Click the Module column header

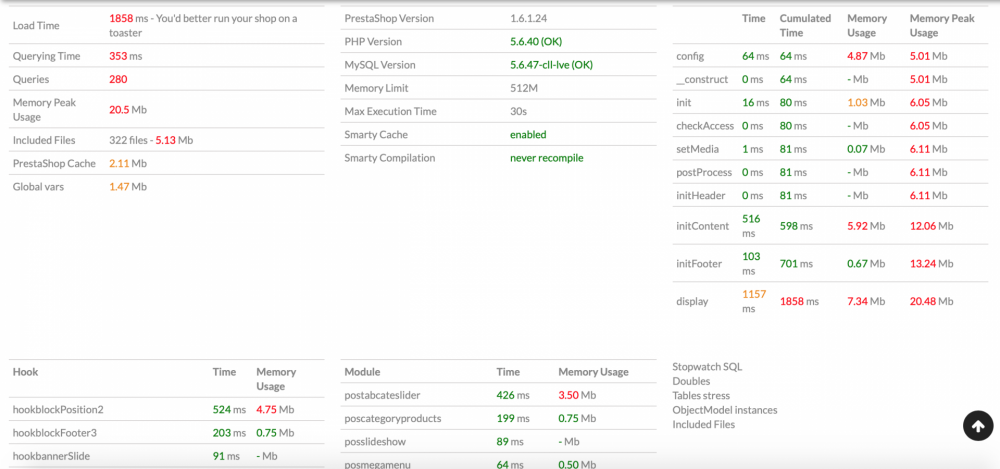(x=362, y=372)
